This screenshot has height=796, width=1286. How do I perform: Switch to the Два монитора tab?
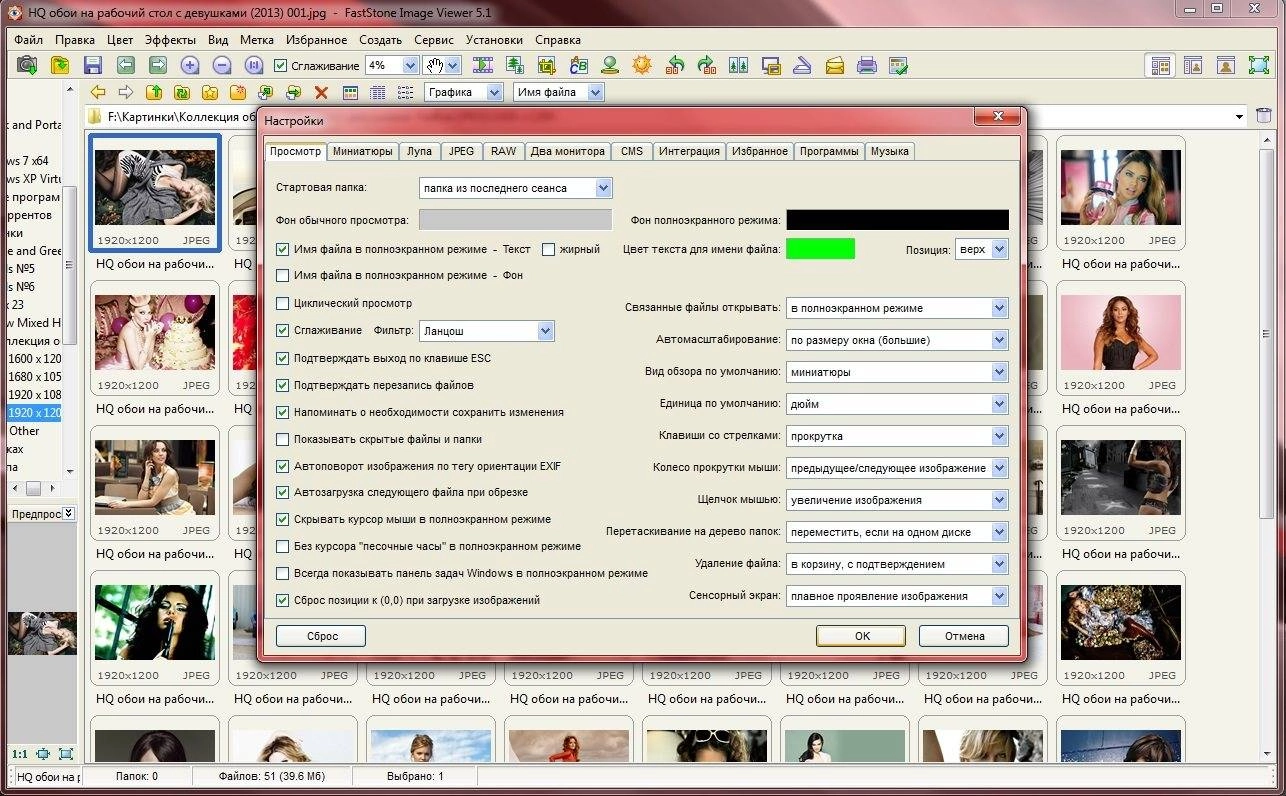coord(568,152)
